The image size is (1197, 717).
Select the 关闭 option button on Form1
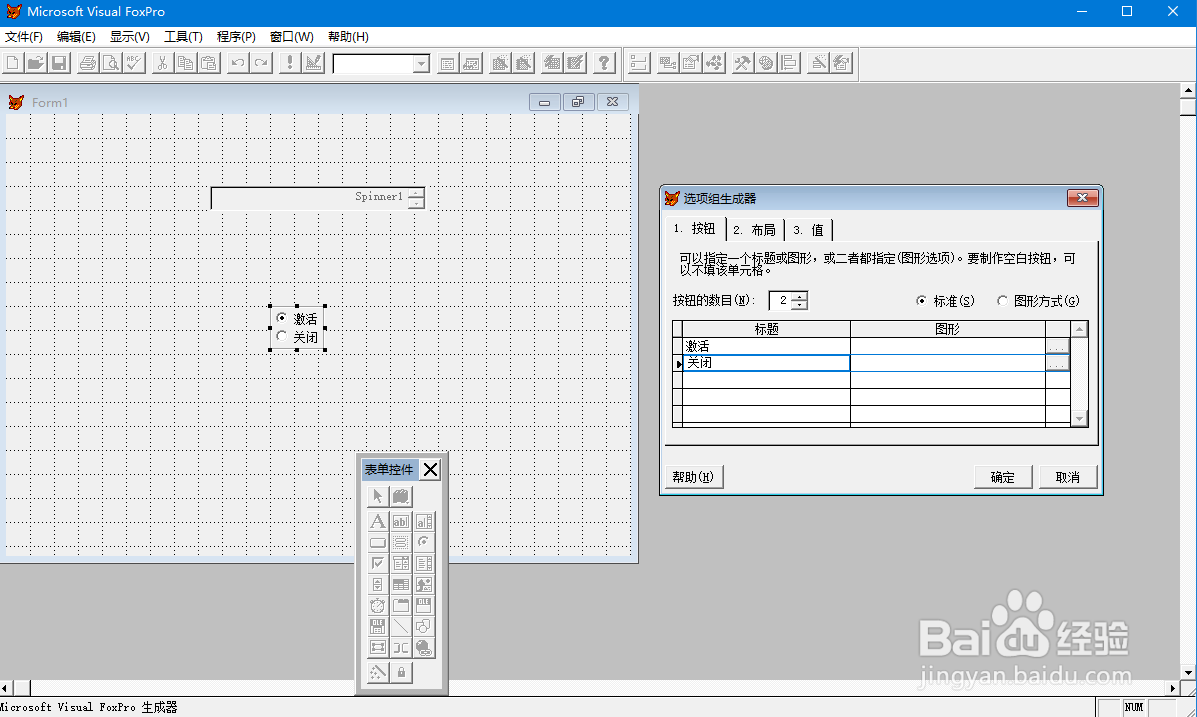click(x=282, y=336)
